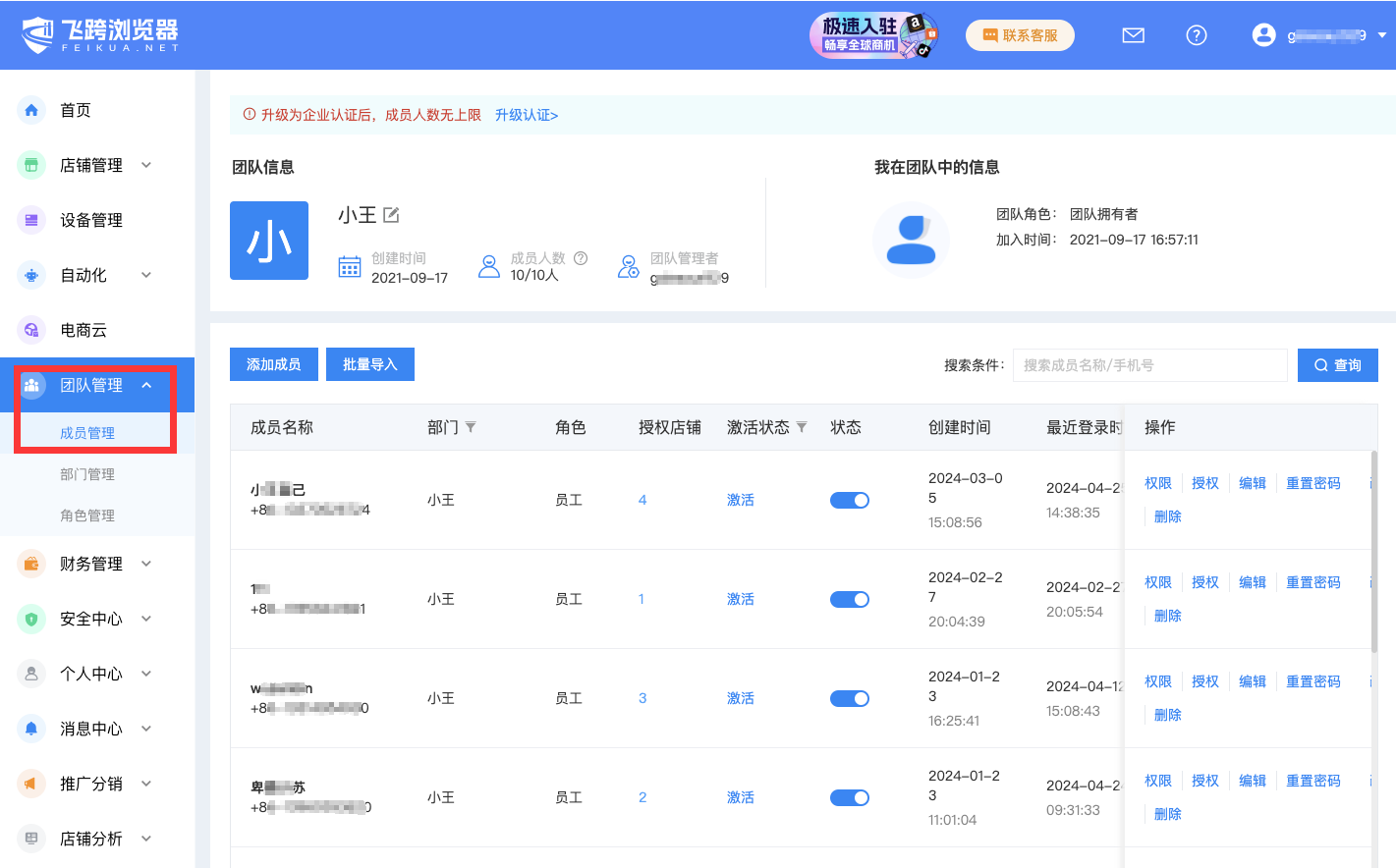Expand the 自动化 menu chevron

point(146,275)
